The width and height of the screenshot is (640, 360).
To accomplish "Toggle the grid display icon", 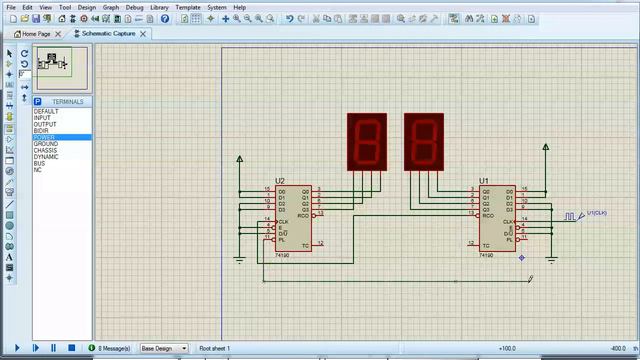I will pos(196,19).
